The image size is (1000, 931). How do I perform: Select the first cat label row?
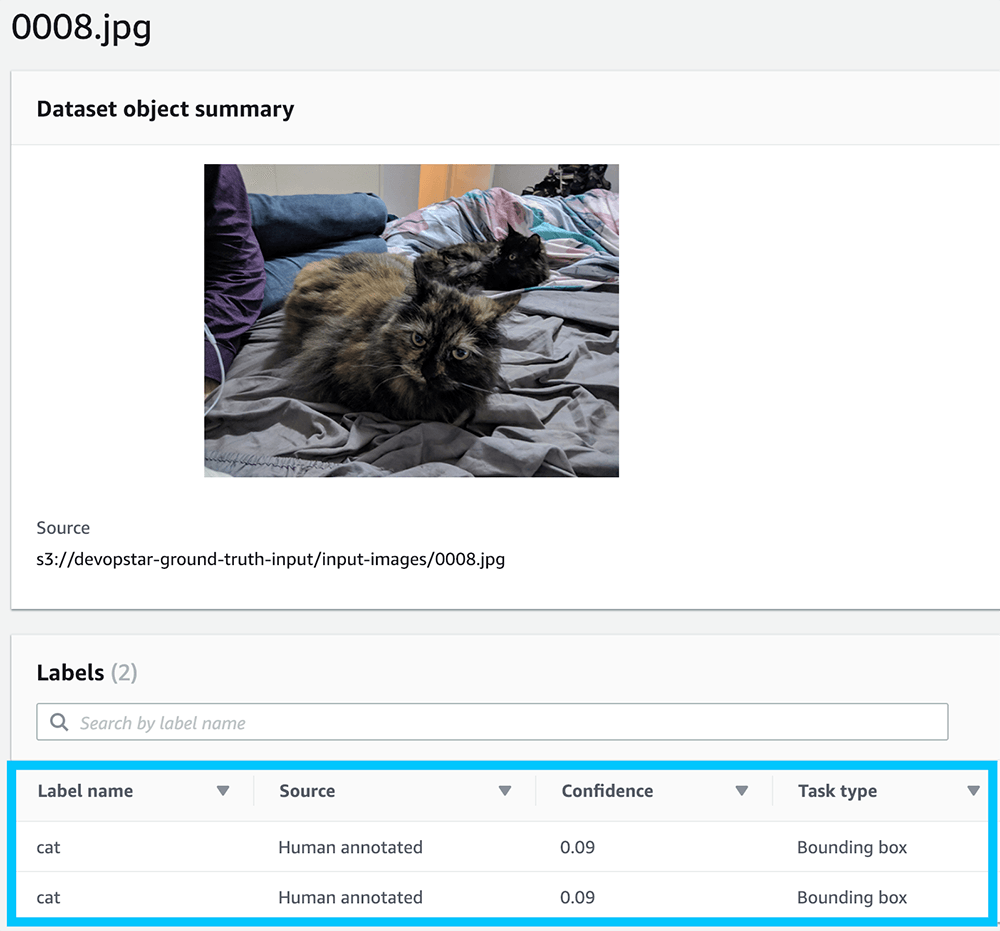[x=49, y=847]
